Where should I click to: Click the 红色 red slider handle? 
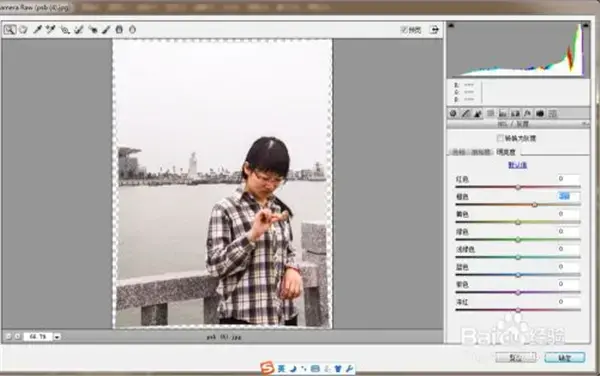518,187
